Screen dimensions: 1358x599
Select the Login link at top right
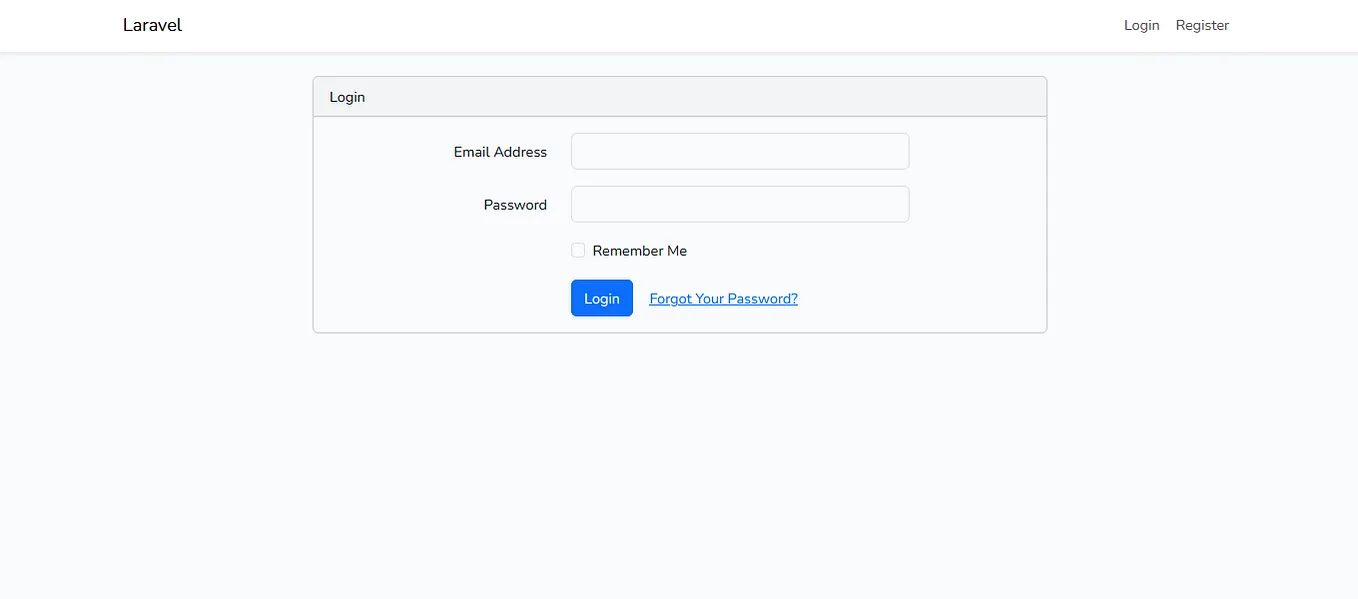point(1141,25)
